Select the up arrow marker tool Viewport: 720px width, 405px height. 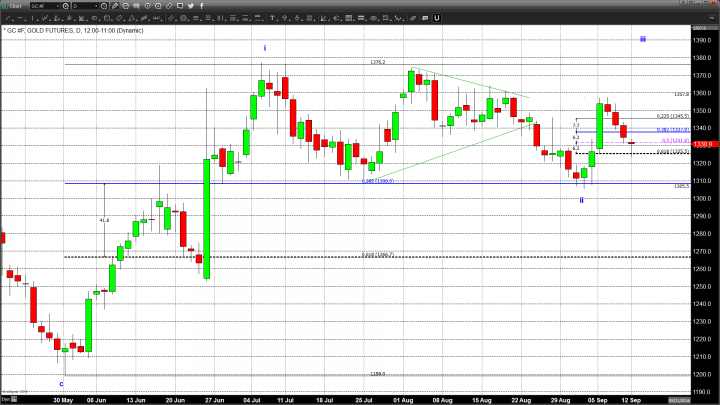point(285,18)
